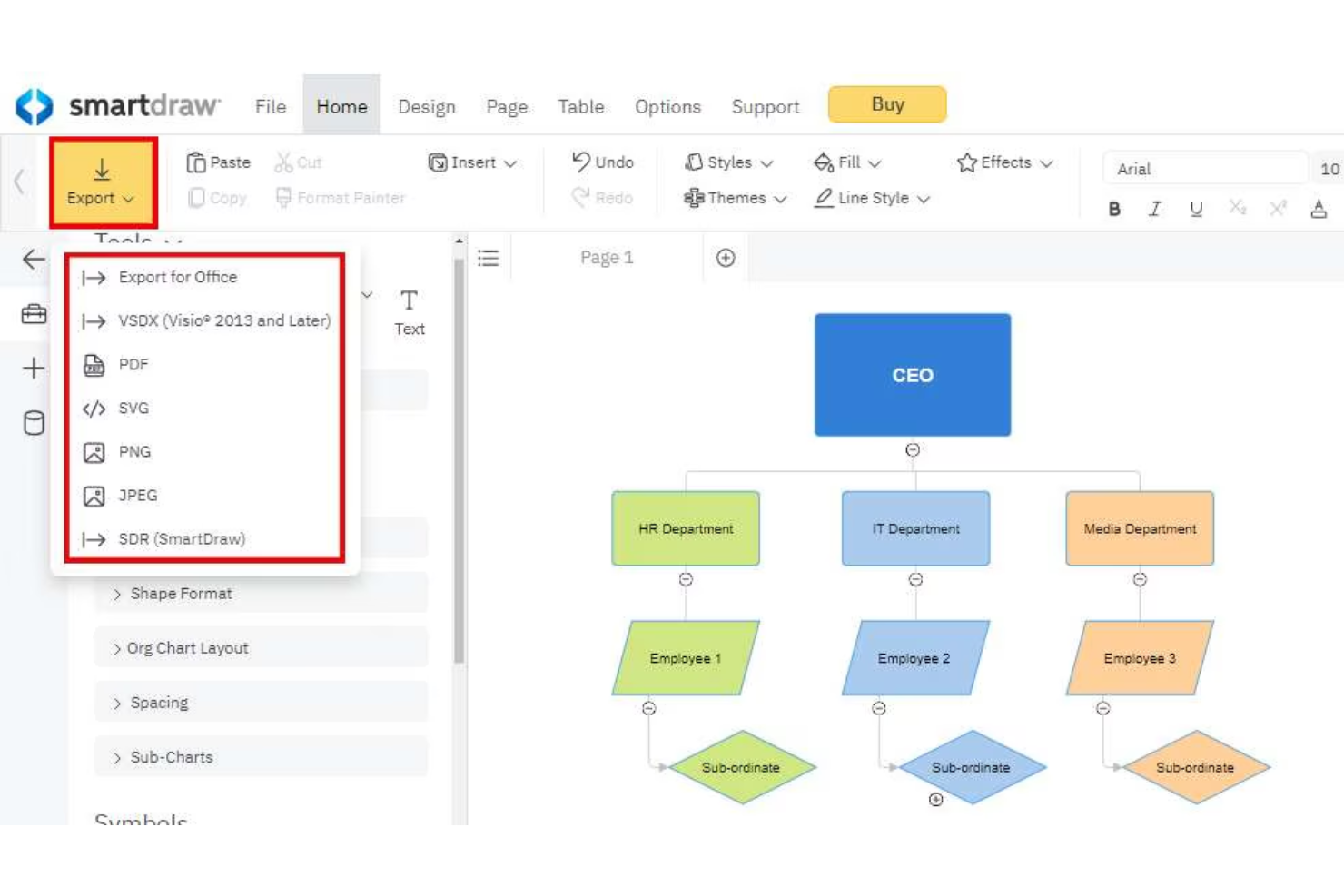Toggle italic text formatting
1344x896 pixels.
pos(1155,210)
